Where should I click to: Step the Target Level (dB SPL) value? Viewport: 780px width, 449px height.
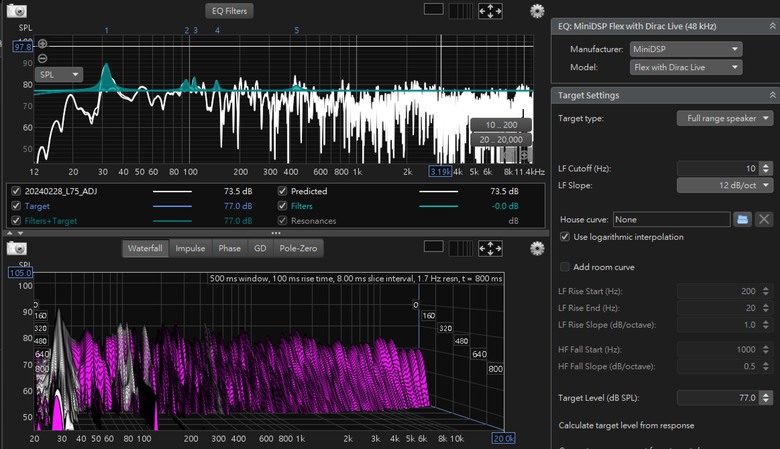(766, 398)
